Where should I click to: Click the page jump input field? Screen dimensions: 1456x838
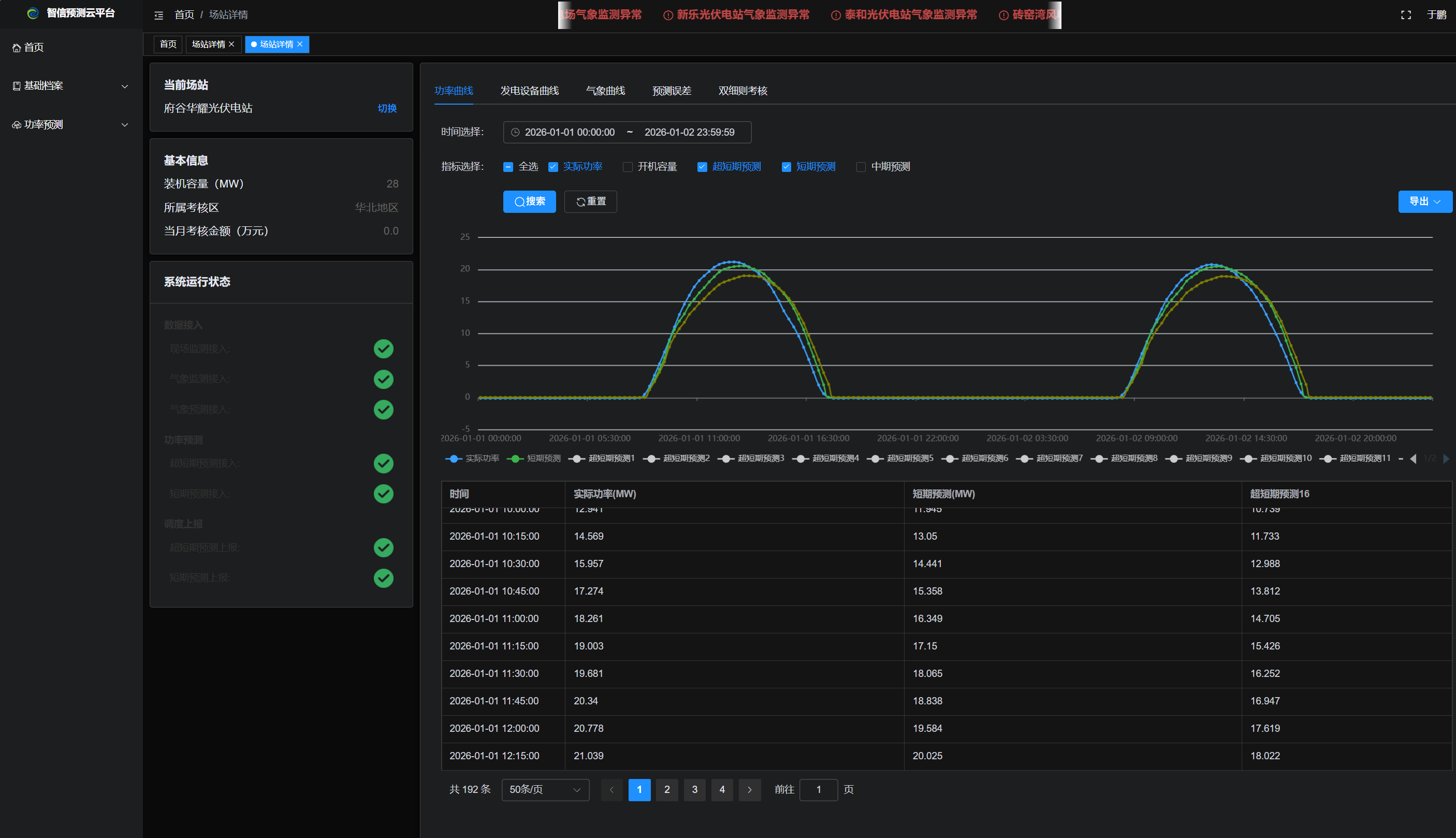pos(818,790)
